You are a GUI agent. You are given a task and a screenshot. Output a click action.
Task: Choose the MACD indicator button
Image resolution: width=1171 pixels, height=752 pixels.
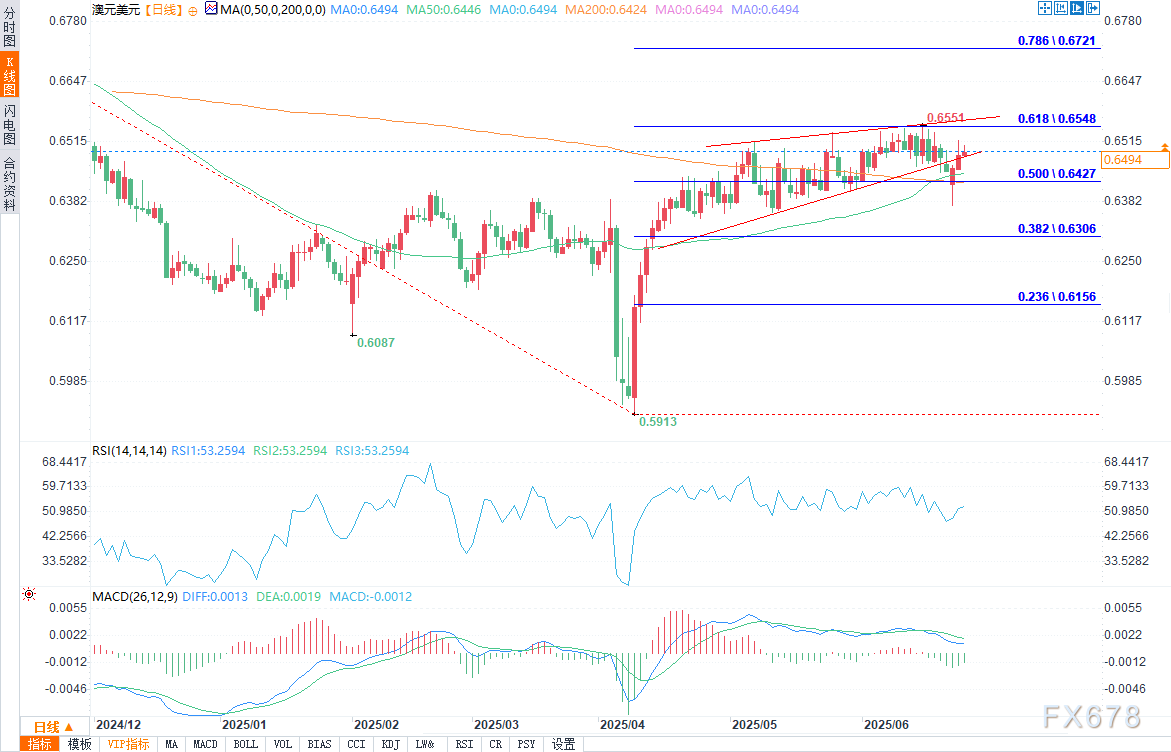(x=205, y=744)
